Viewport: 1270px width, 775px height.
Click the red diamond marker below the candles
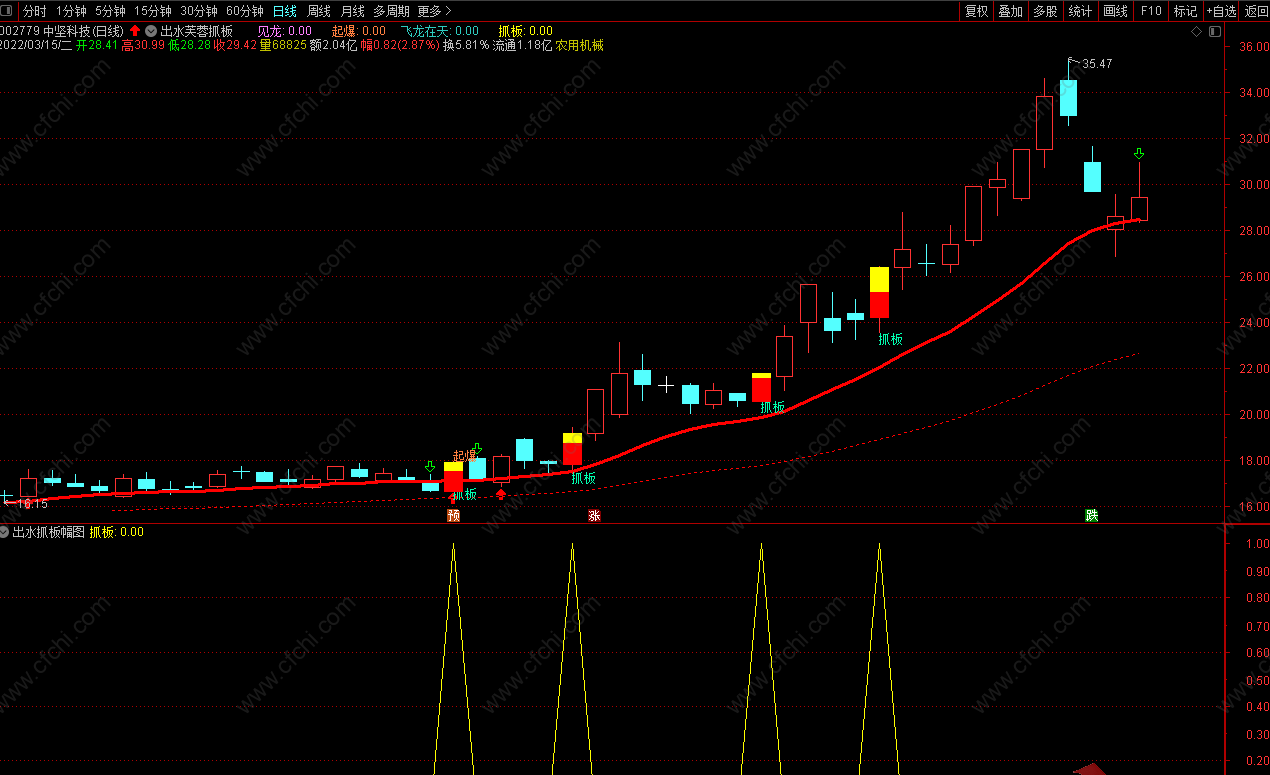coord(501,494)
